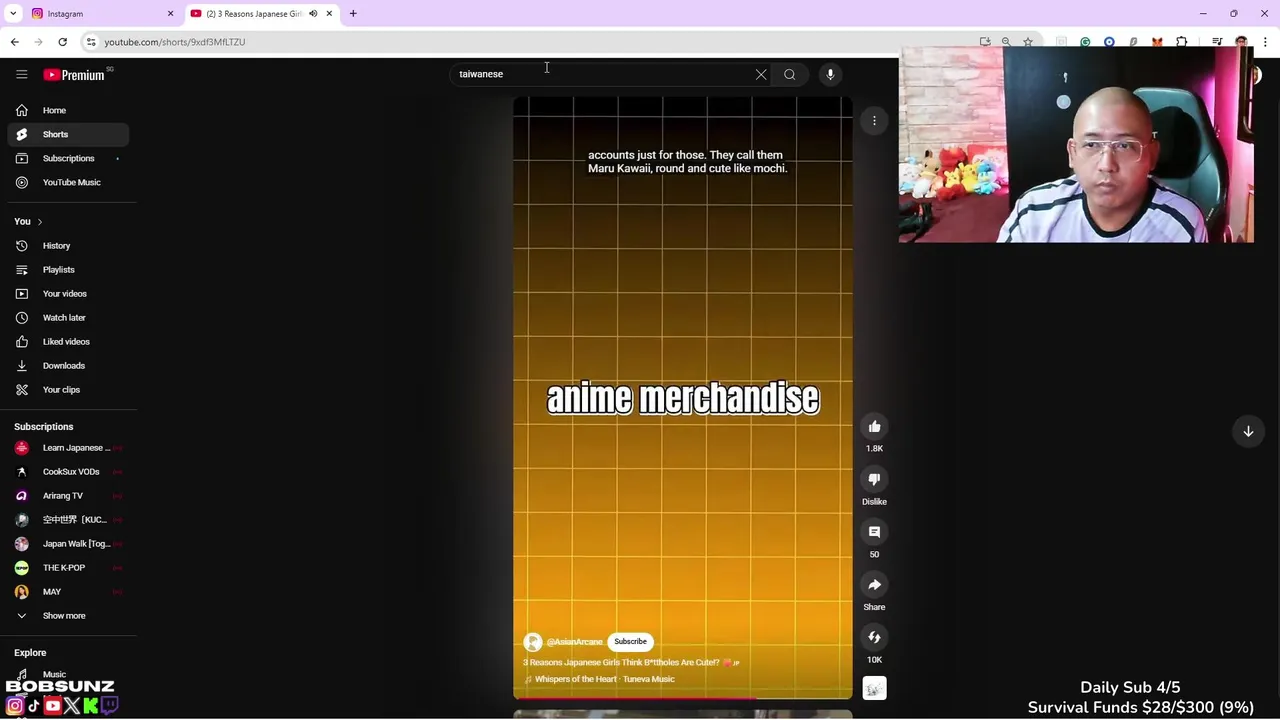This screenshot has height=720, width=1280.
Task: Open Music under Explore
Action: (68, 674)
